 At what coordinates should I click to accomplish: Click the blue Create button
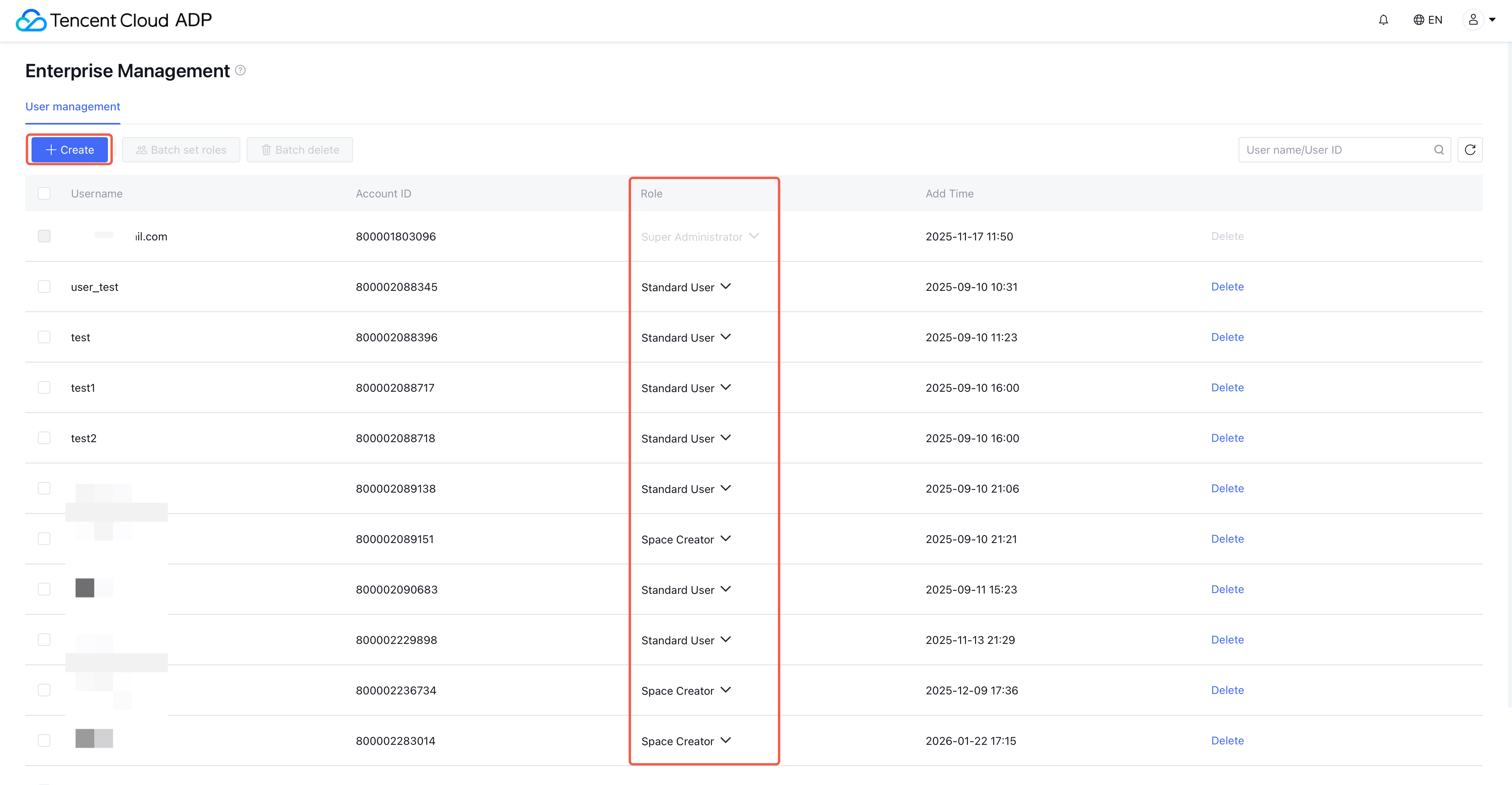pyautogui.click(x=70, y=150)
